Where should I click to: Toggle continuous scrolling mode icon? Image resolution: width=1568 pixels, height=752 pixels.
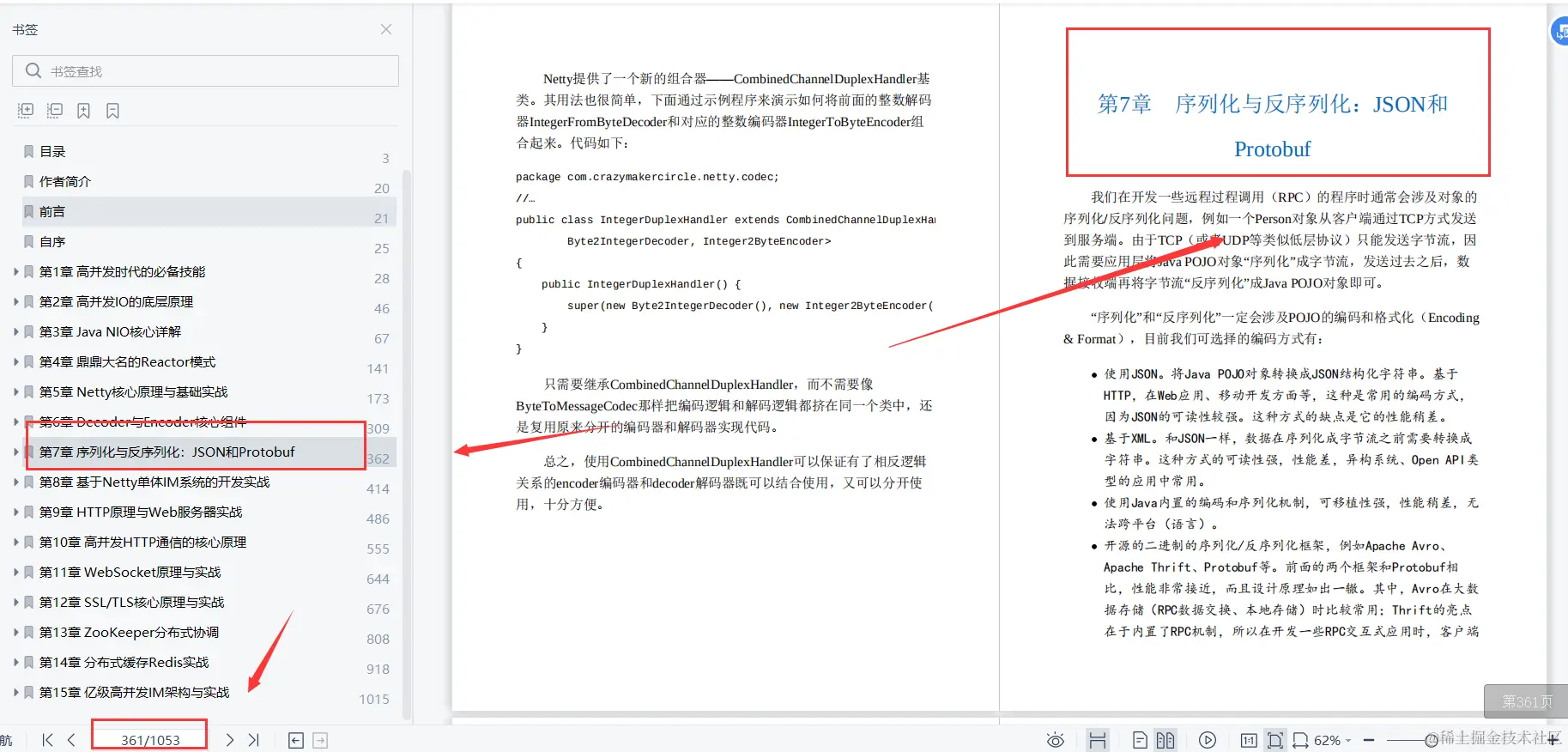tap(1098, 740)
